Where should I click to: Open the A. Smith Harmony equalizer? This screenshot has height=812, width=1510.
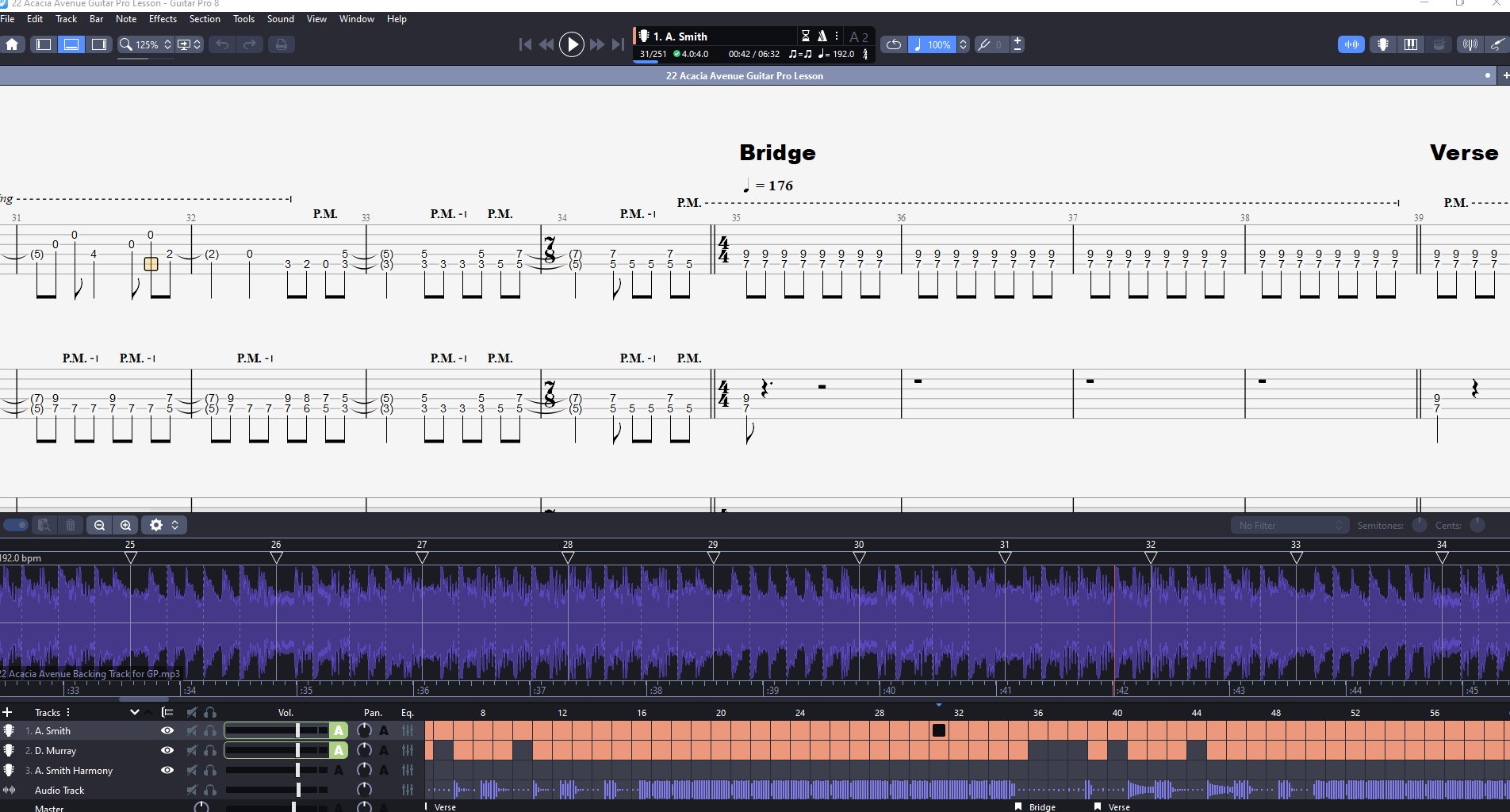[x=408, y=770]
